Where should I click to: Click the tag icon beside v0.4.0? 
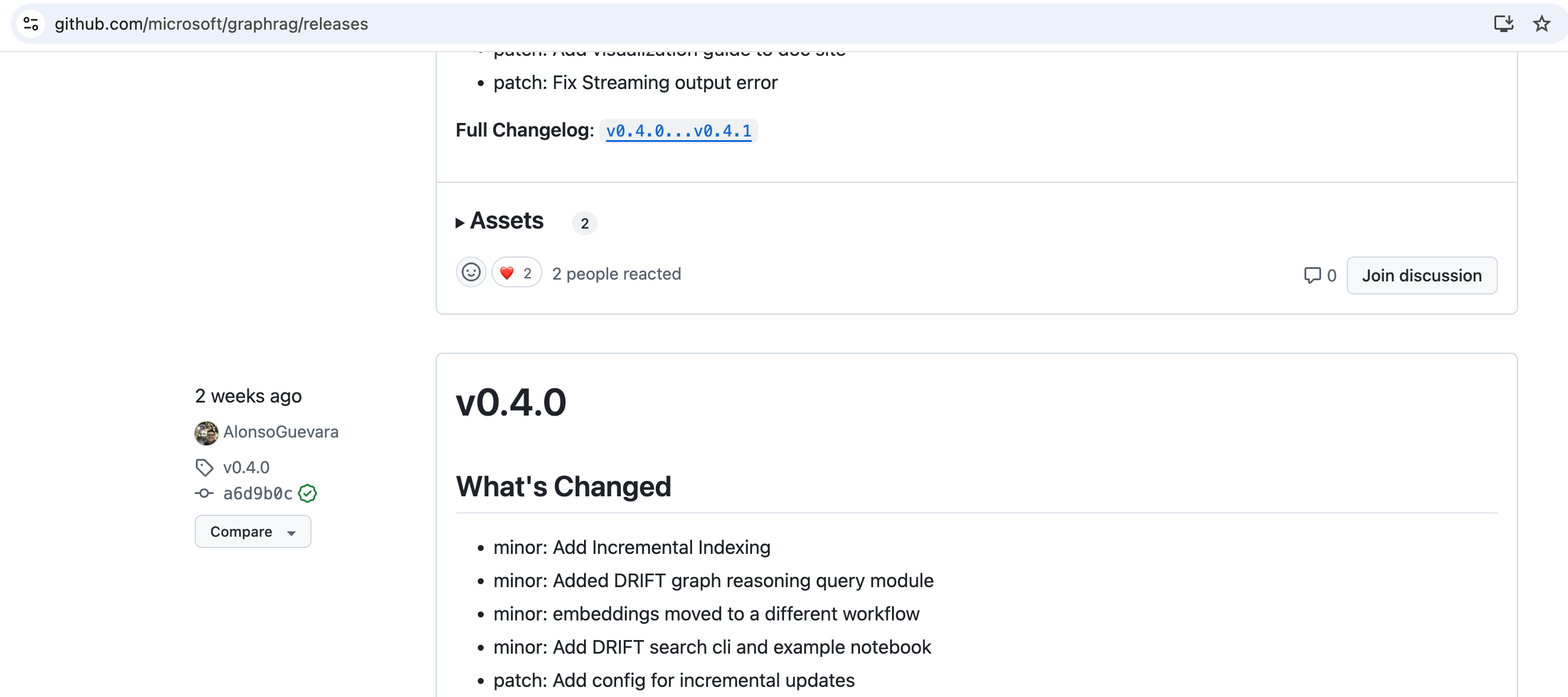point(205,467)
